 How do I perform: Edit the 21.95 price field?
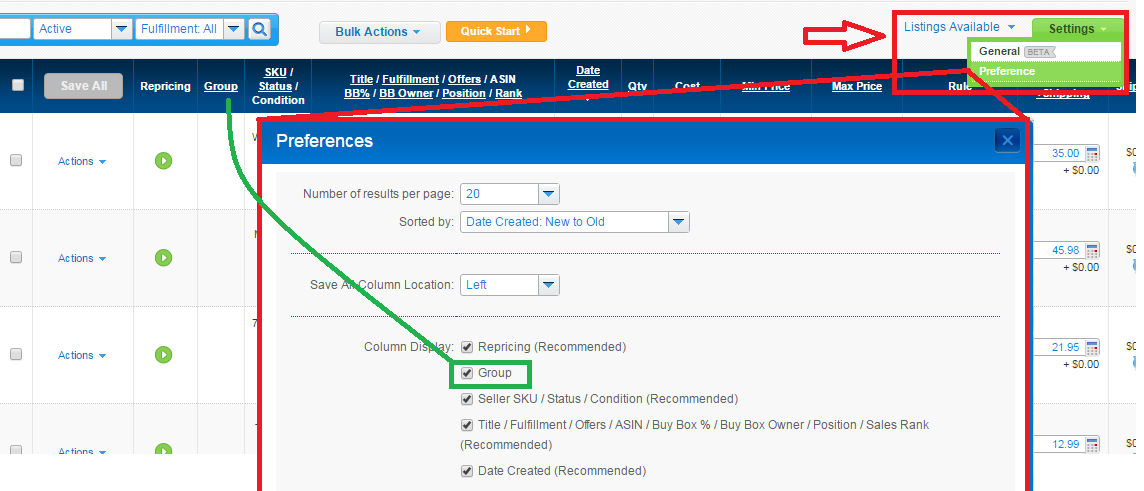(1060, 347)
